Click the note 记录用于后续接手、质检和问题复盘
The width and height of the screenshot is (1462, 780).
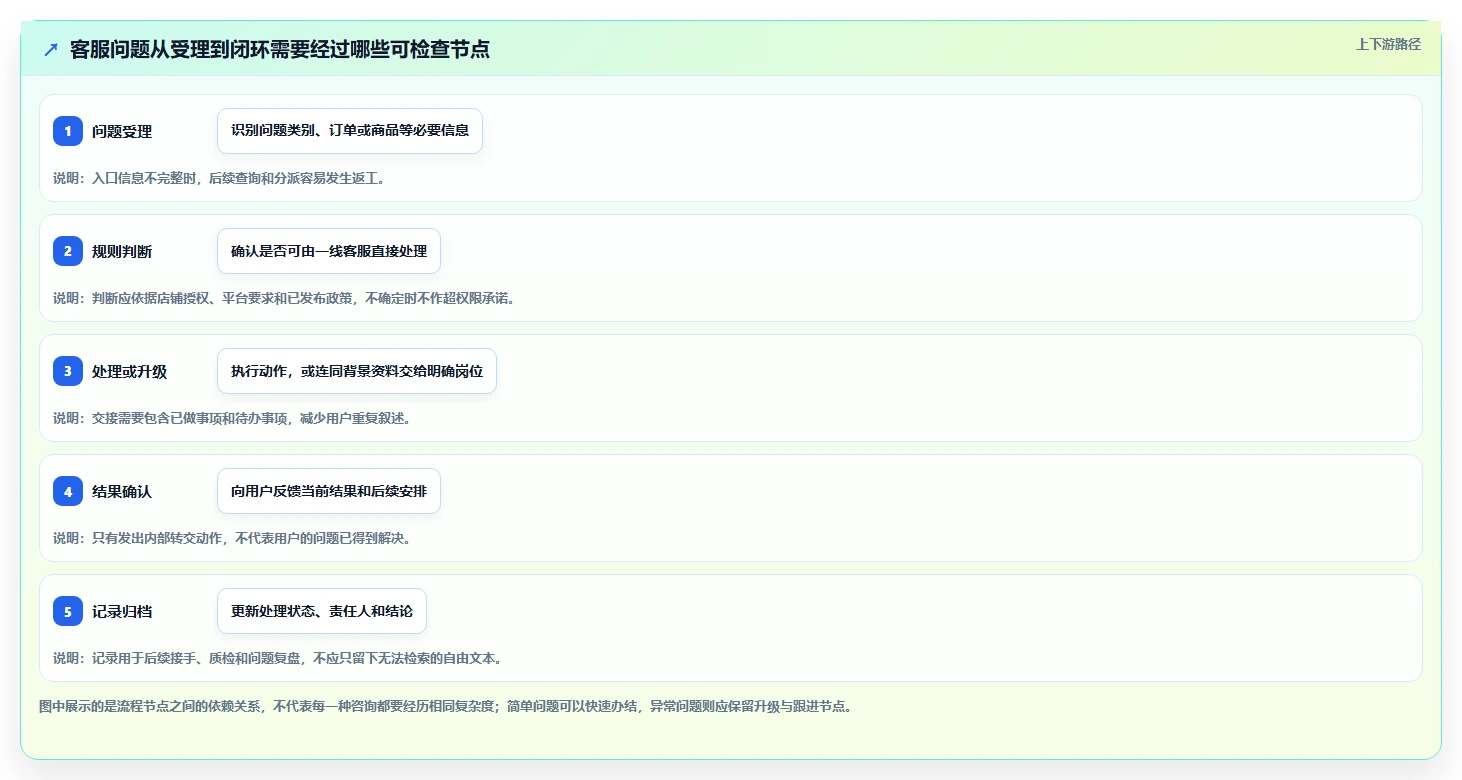[278, 658]
